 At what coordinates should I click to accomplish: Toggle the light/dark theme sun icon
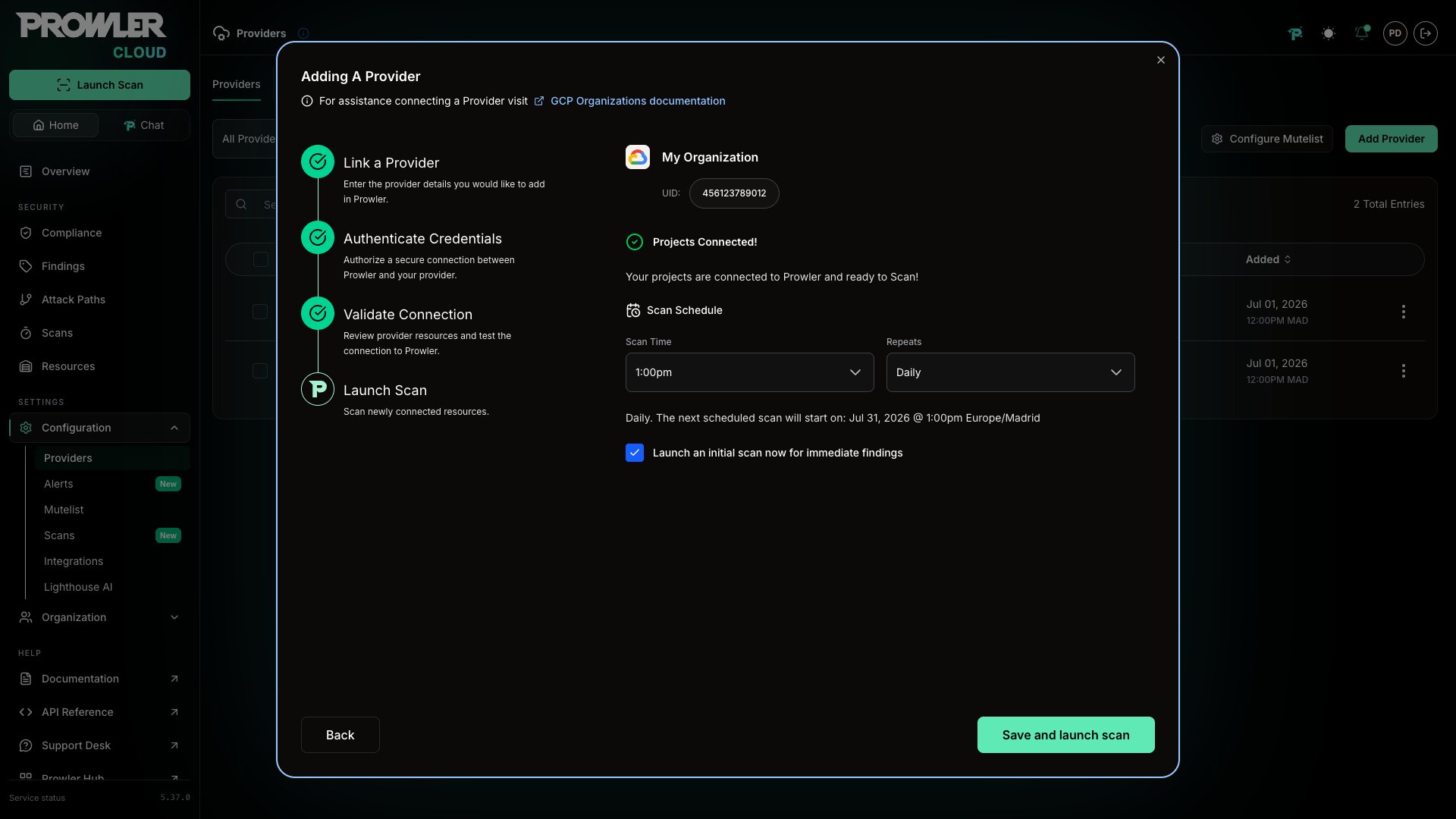point(1329,33)
